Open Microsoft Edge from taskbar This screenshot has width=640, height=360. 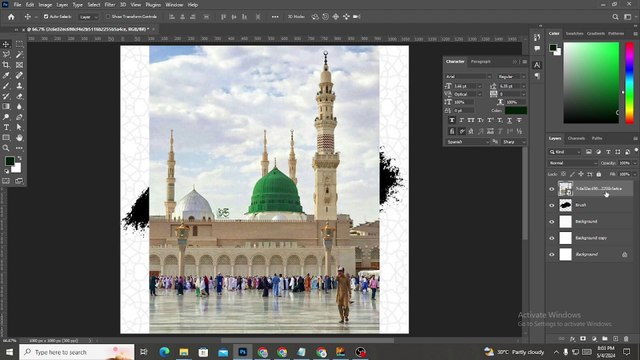(x=164, y=352)
